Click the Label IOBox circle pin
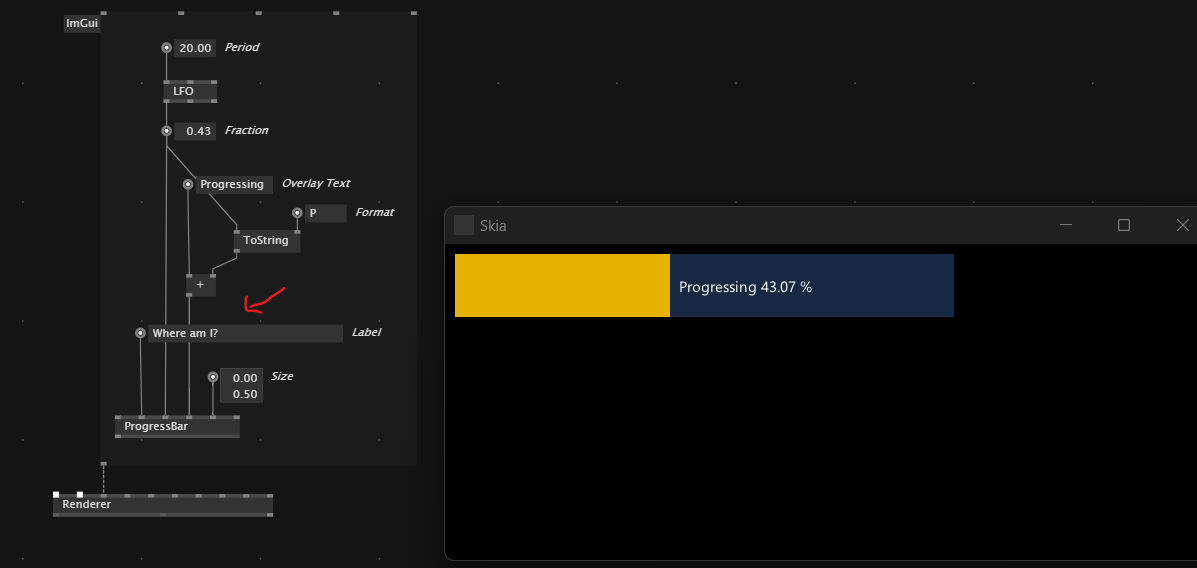The image size is (1197, 568). pos(140,333)
